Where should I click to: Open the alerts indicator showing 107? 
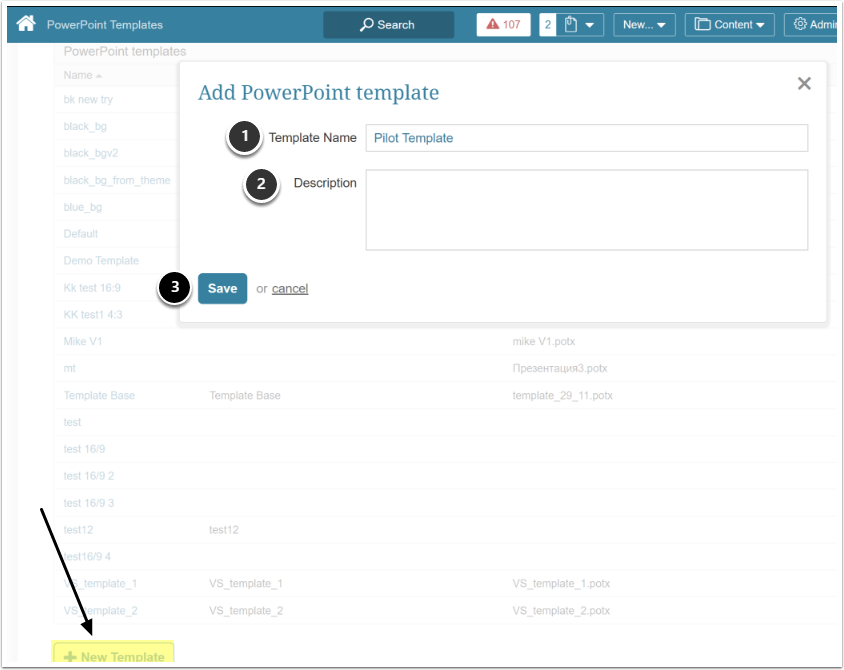[x=503, y=24]
